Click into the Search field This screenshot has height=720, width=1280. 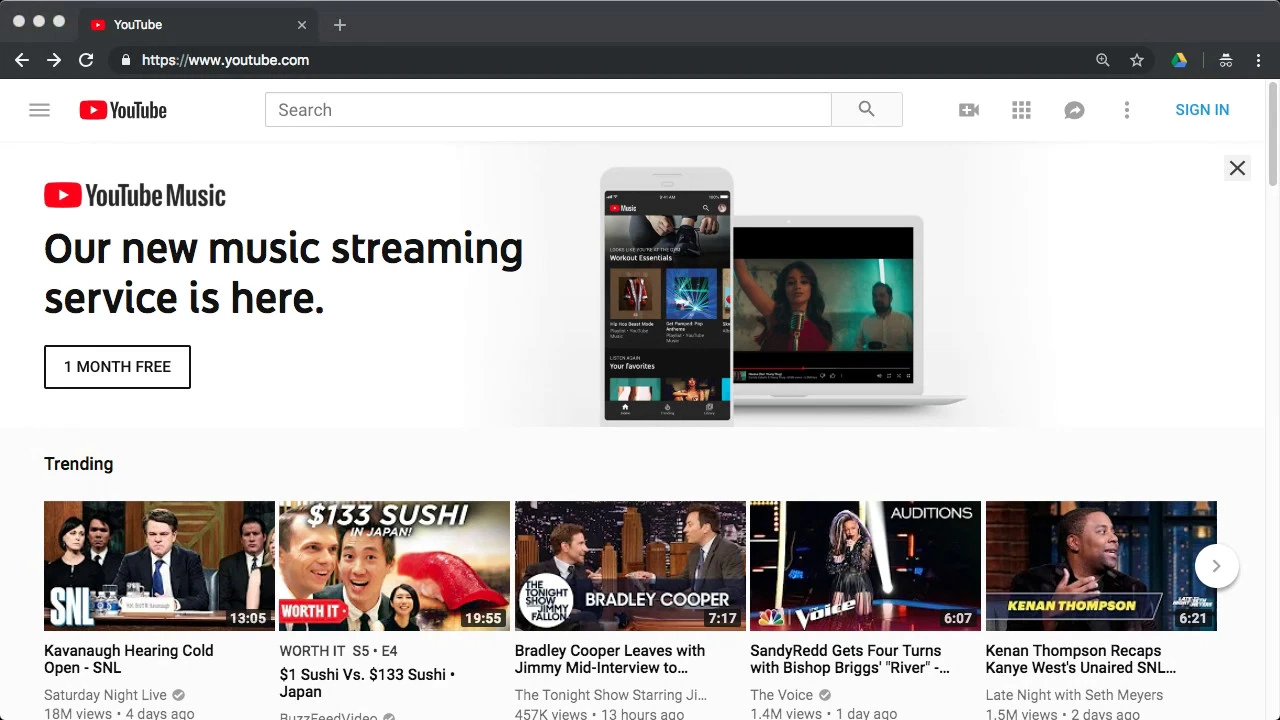click(x=548, y=110)
